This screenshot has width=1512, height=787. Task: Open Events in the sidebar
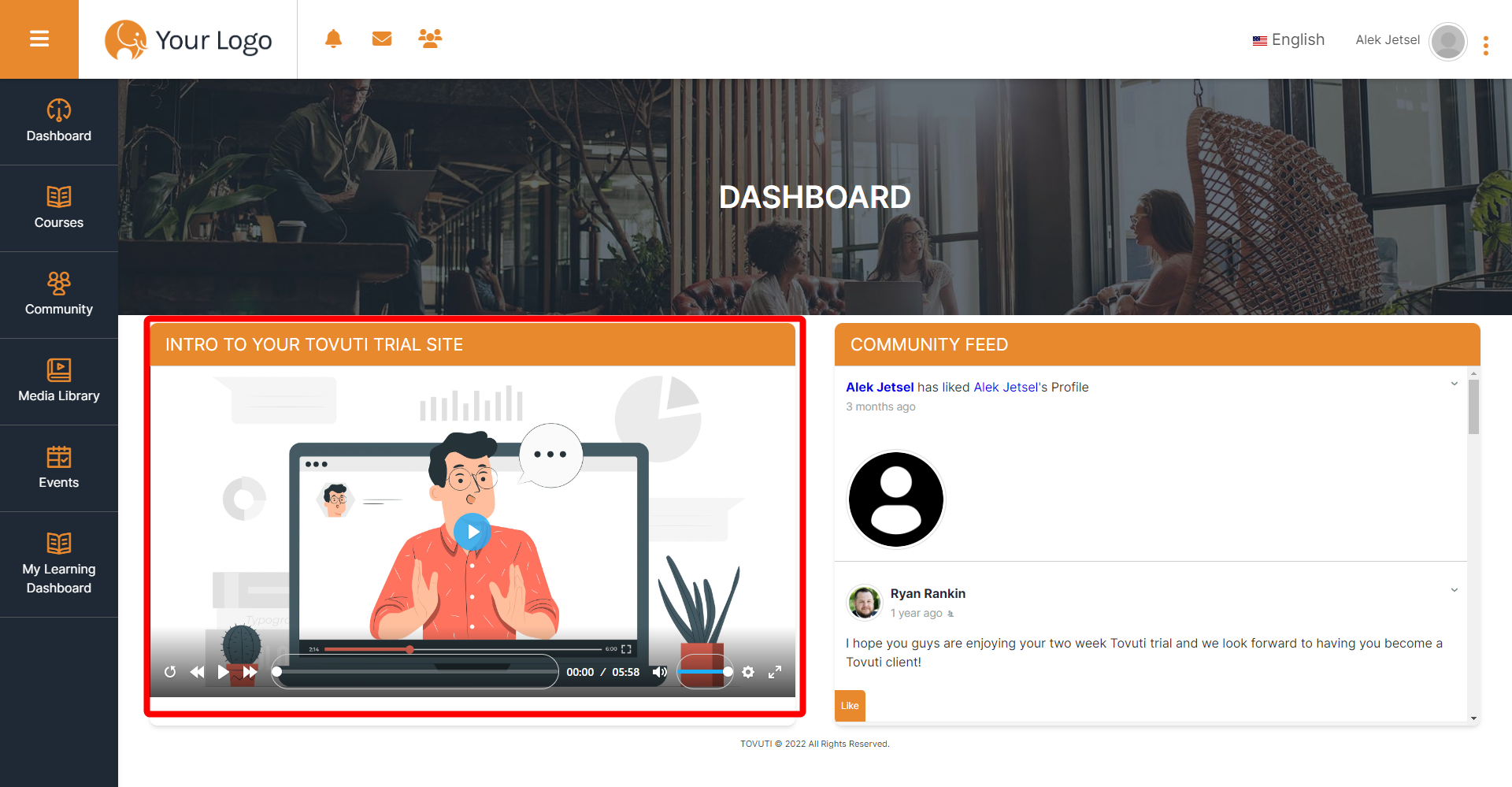(x=59, y=469)
